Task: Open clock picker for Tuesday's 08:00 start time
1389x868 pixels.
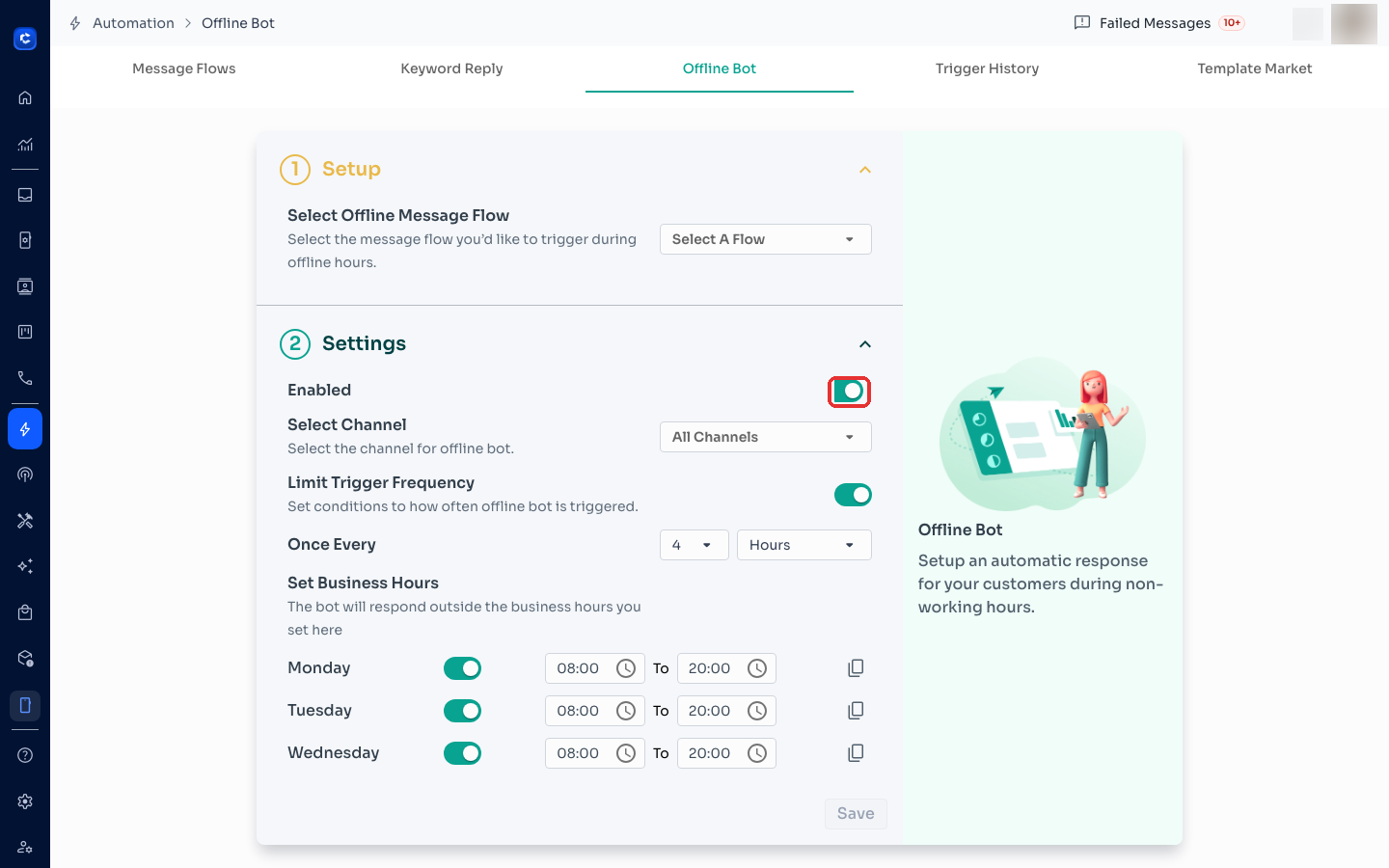Action: click(x=626, y=711)
